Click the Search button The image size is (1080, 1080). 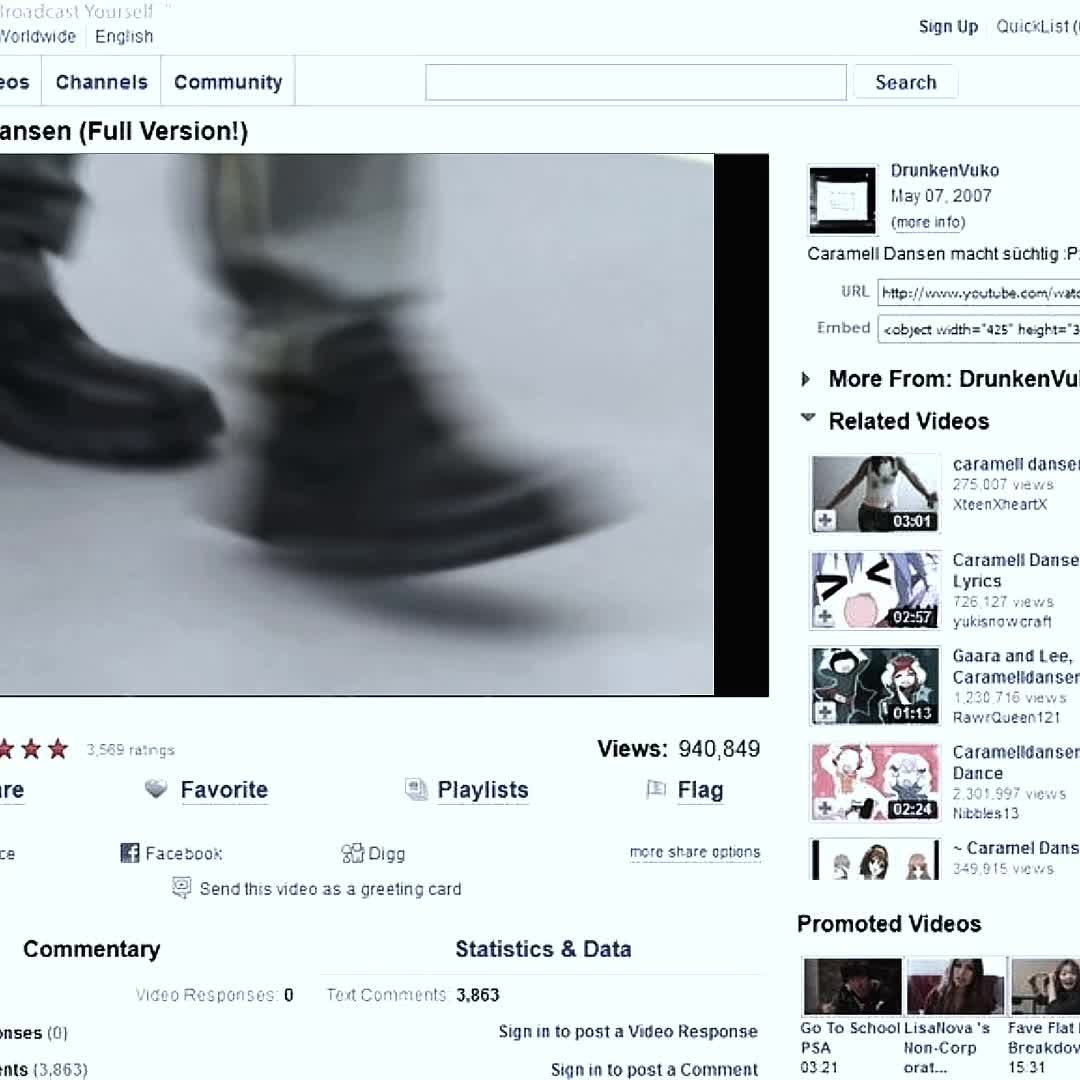pyautogui.click(x=906, y=83)
